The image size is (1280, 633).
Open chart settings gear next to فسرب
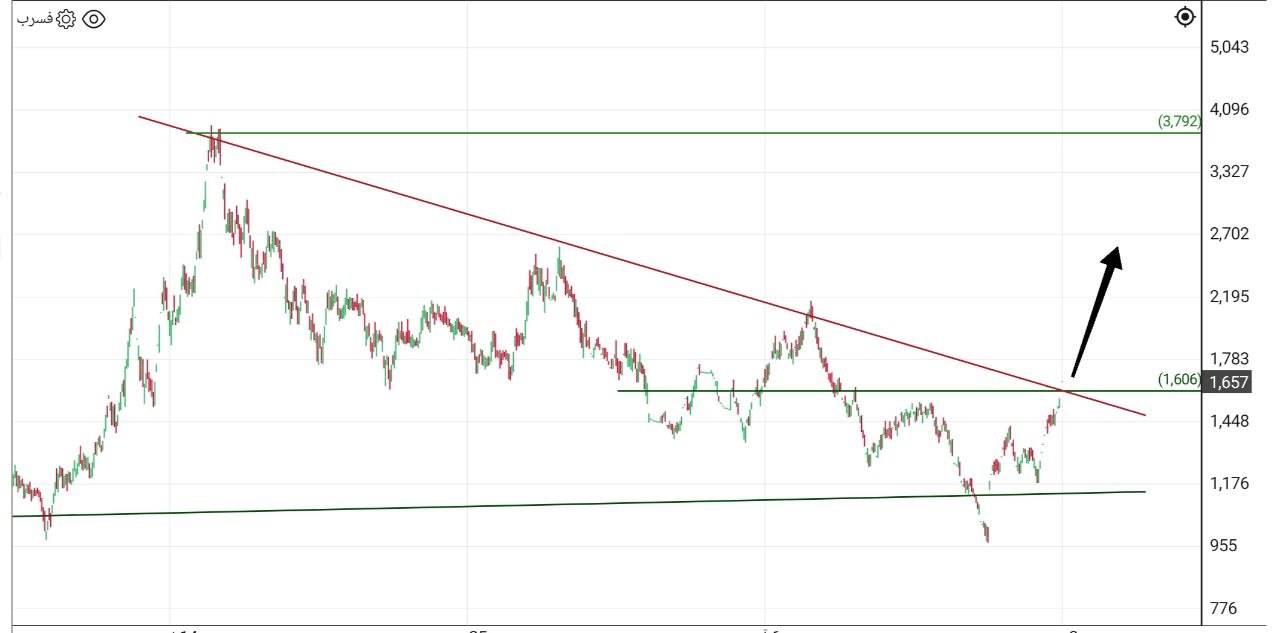(x=66, y=19)
